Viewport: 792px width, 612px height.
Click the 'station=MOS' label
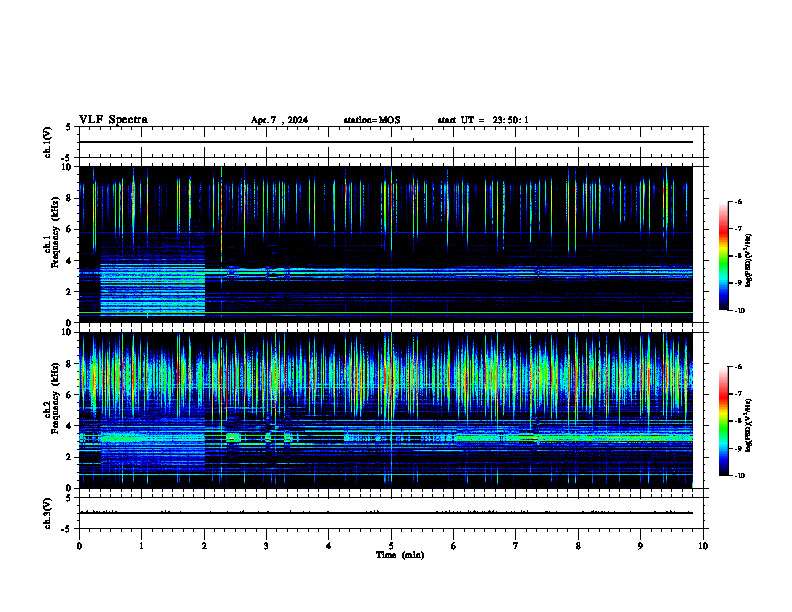tap(372, 120)
